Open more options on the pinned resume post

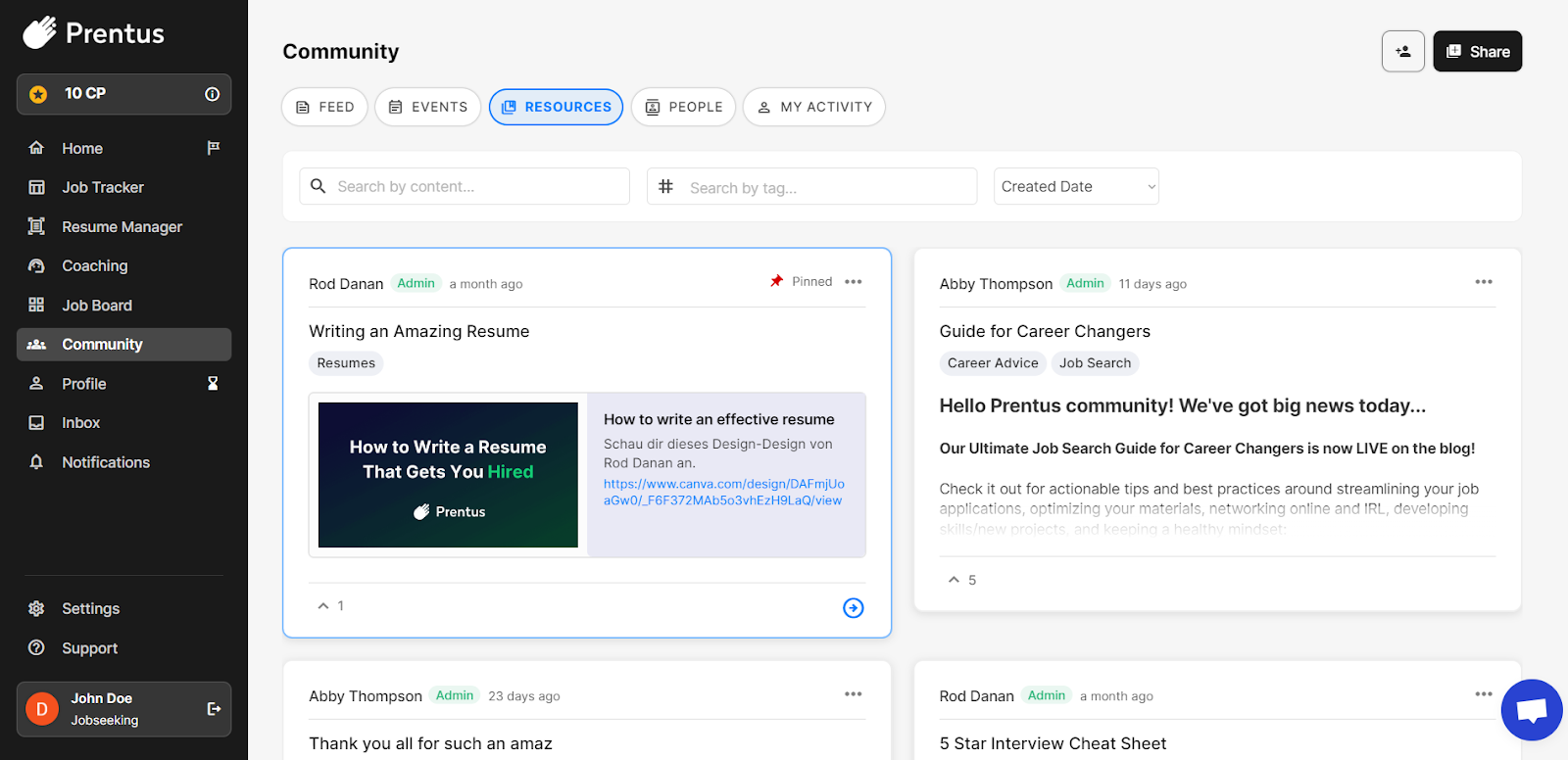853,282
